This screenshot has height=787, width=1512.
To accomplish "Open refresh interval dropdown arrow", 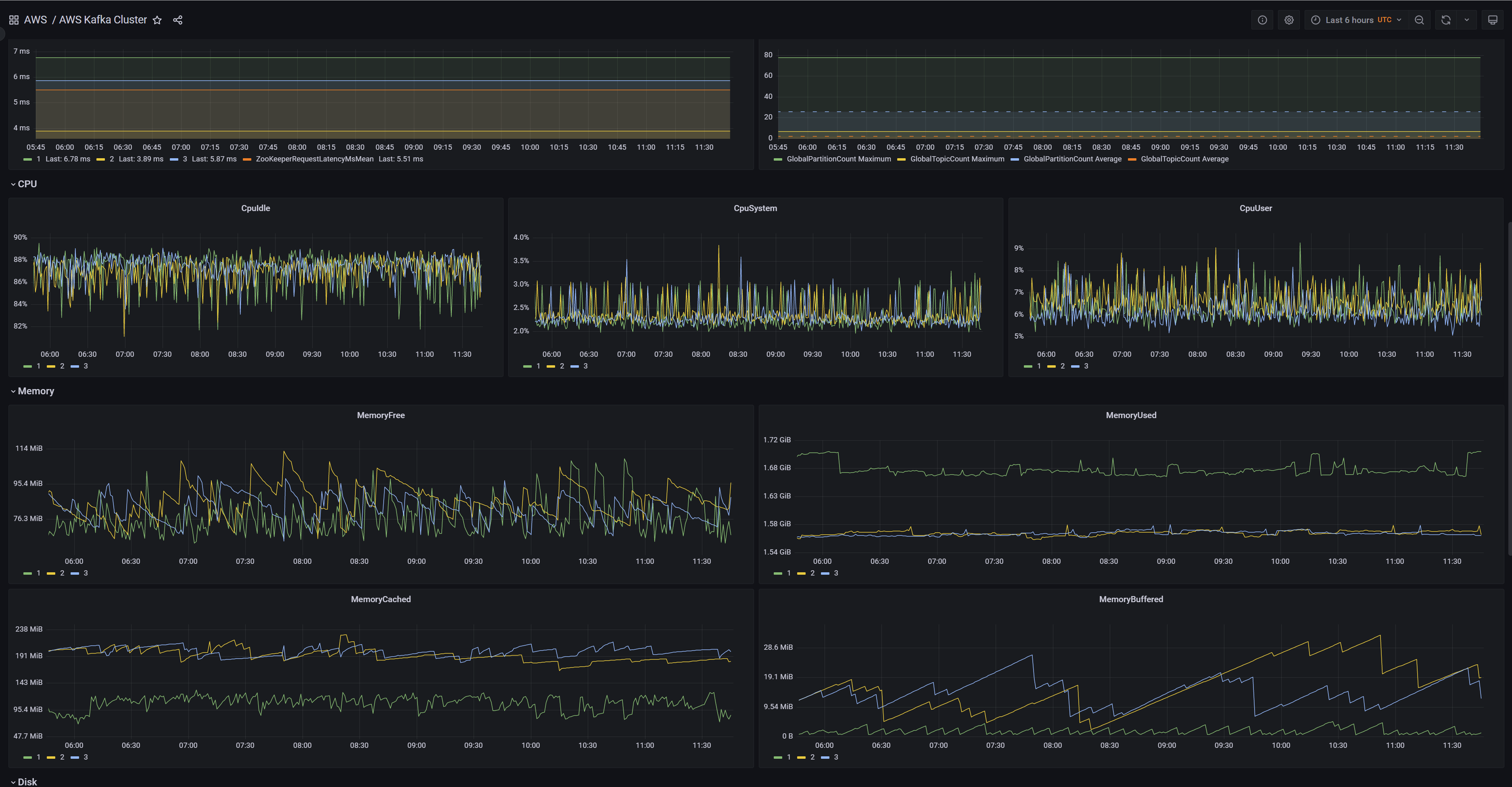I will tap(1466, 20).
